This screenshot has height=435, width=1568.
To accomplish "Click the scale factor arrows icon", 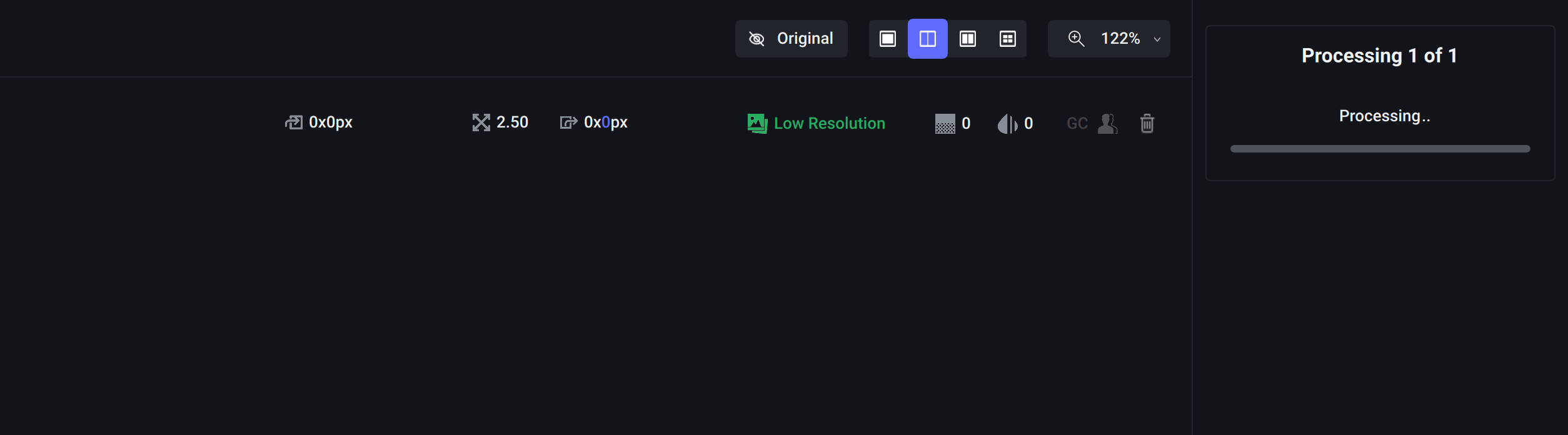I will [481, 122].
